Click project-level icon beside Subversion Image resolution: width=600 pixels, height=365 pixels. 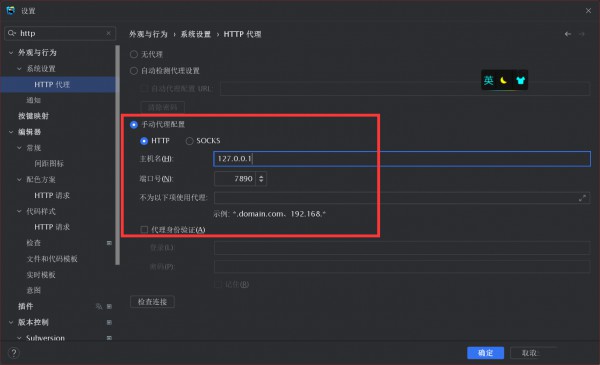coord(109,338)
